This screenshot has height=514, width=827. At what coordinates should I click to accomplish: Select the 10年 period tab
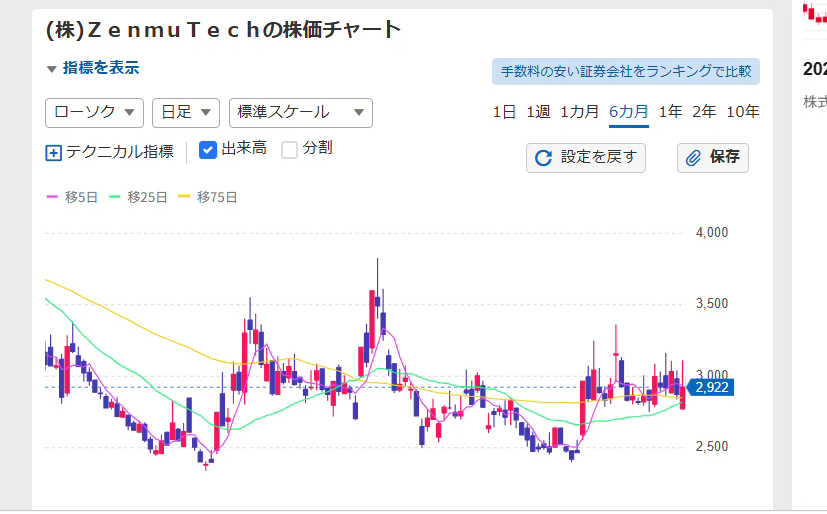click(x=743, y=112)
